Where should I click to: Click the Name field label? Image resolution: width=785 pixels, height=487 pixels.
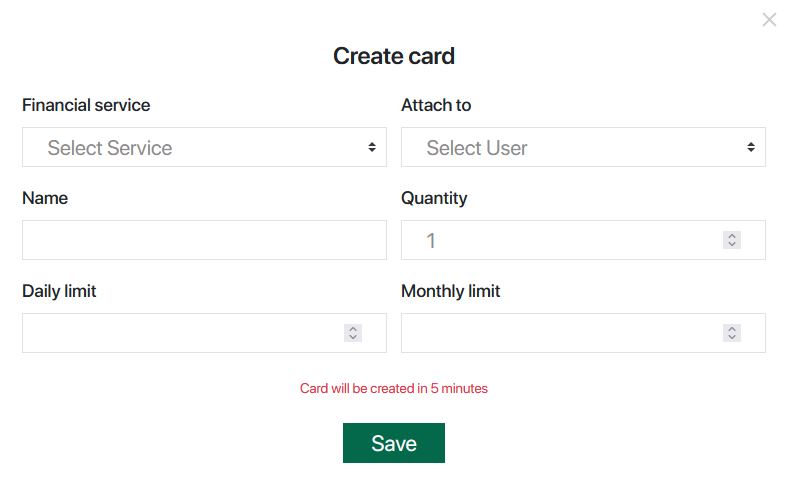tap(45, 198)
